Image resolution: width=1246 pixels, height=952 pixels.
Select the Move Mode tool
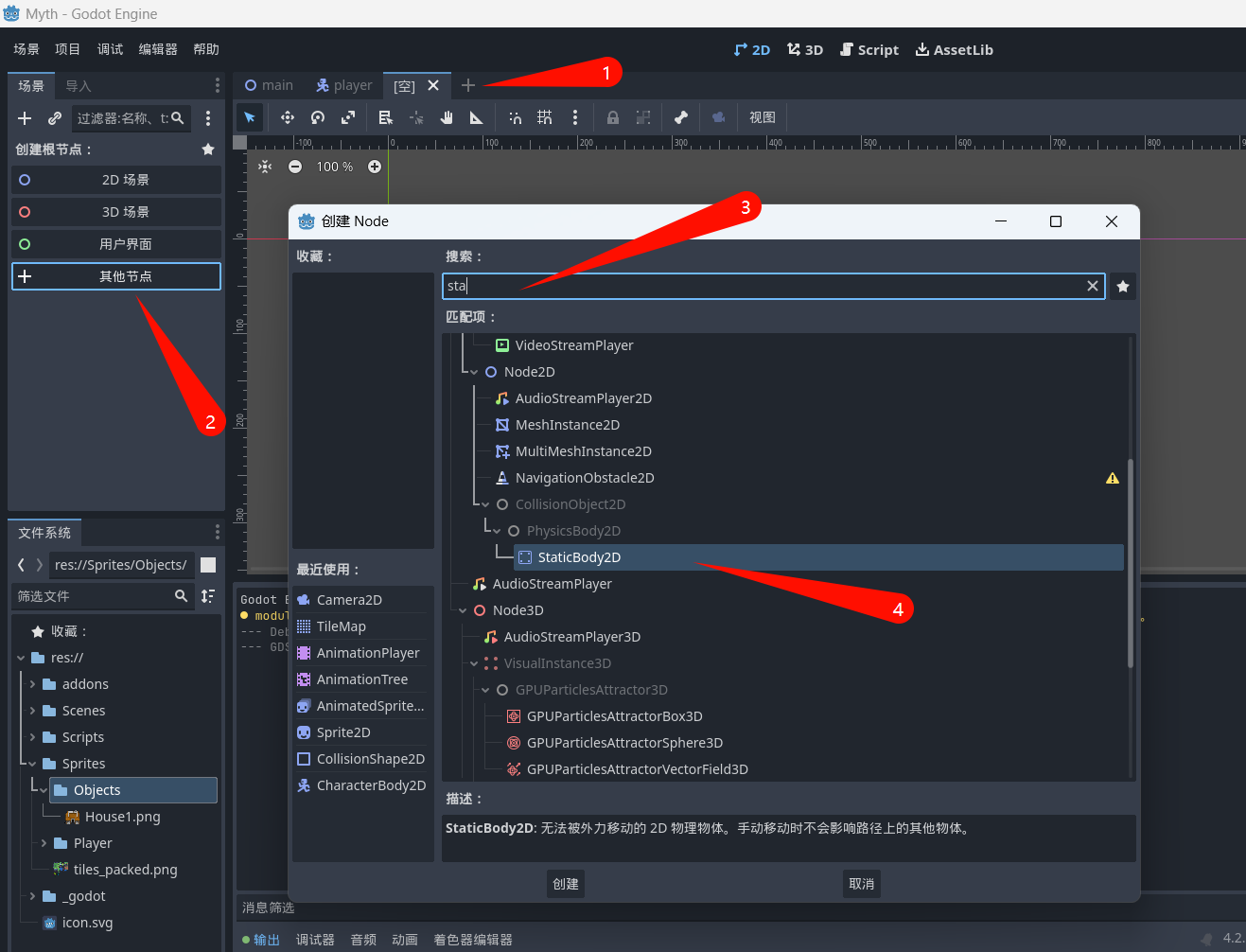288,117
